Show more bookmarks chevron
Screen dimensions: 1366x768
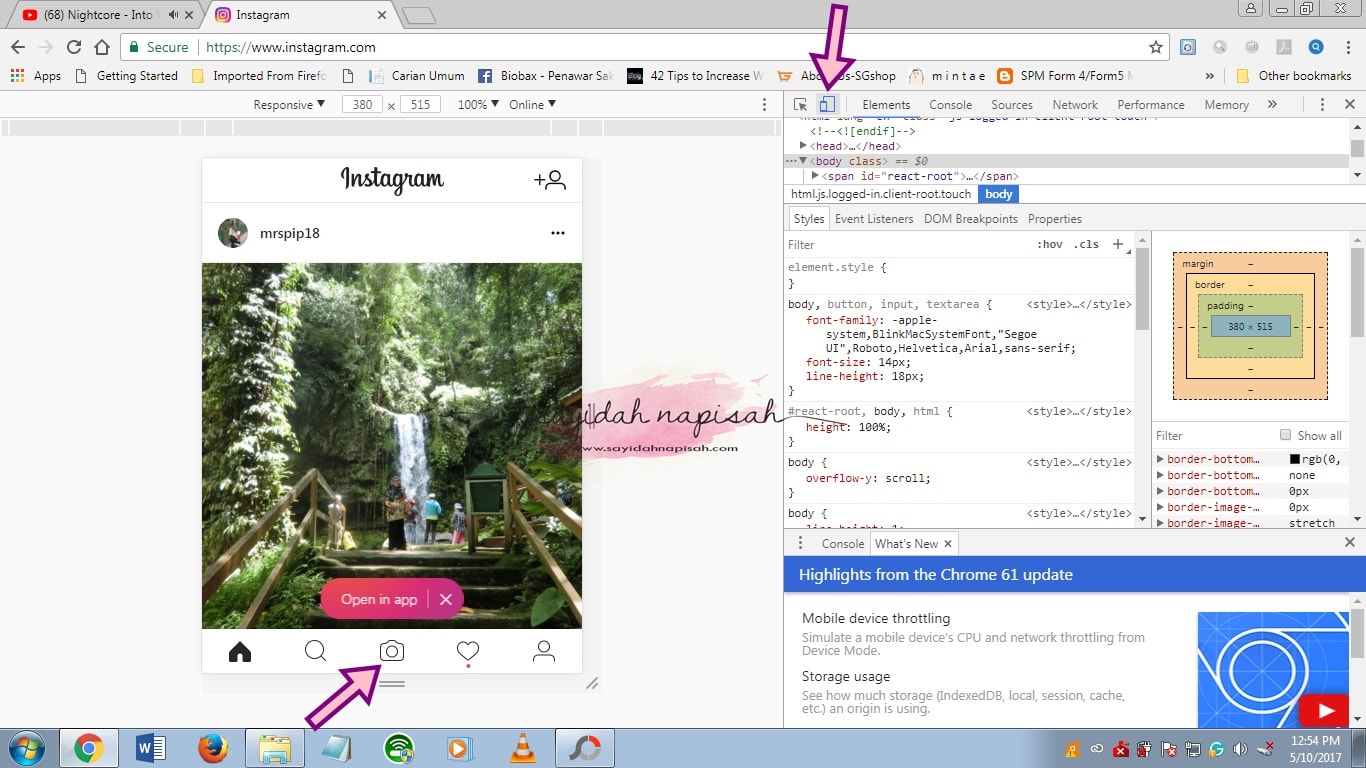tap(1210, 76)
